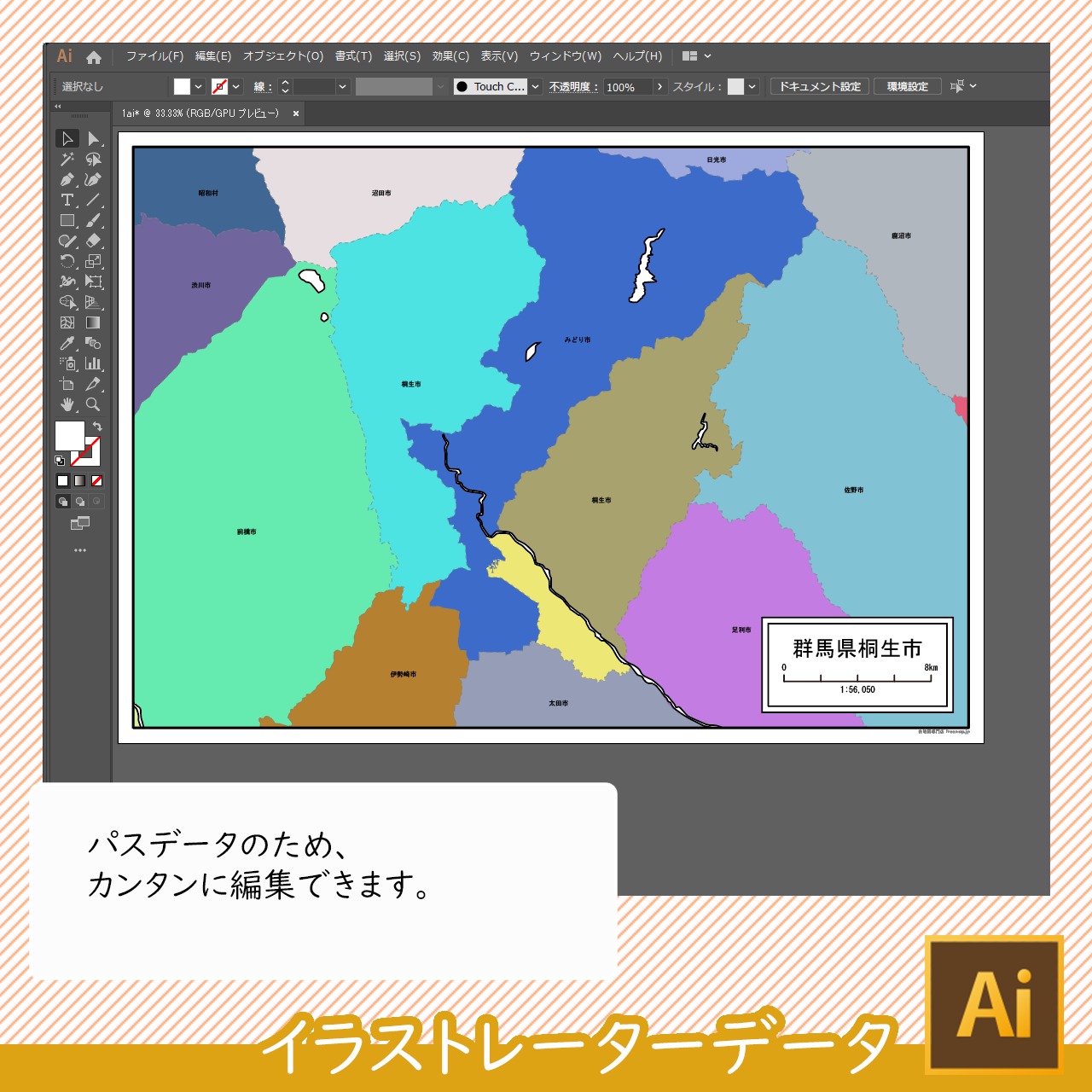
Task: Go to Illustrator Home screen
Action: 94,57
